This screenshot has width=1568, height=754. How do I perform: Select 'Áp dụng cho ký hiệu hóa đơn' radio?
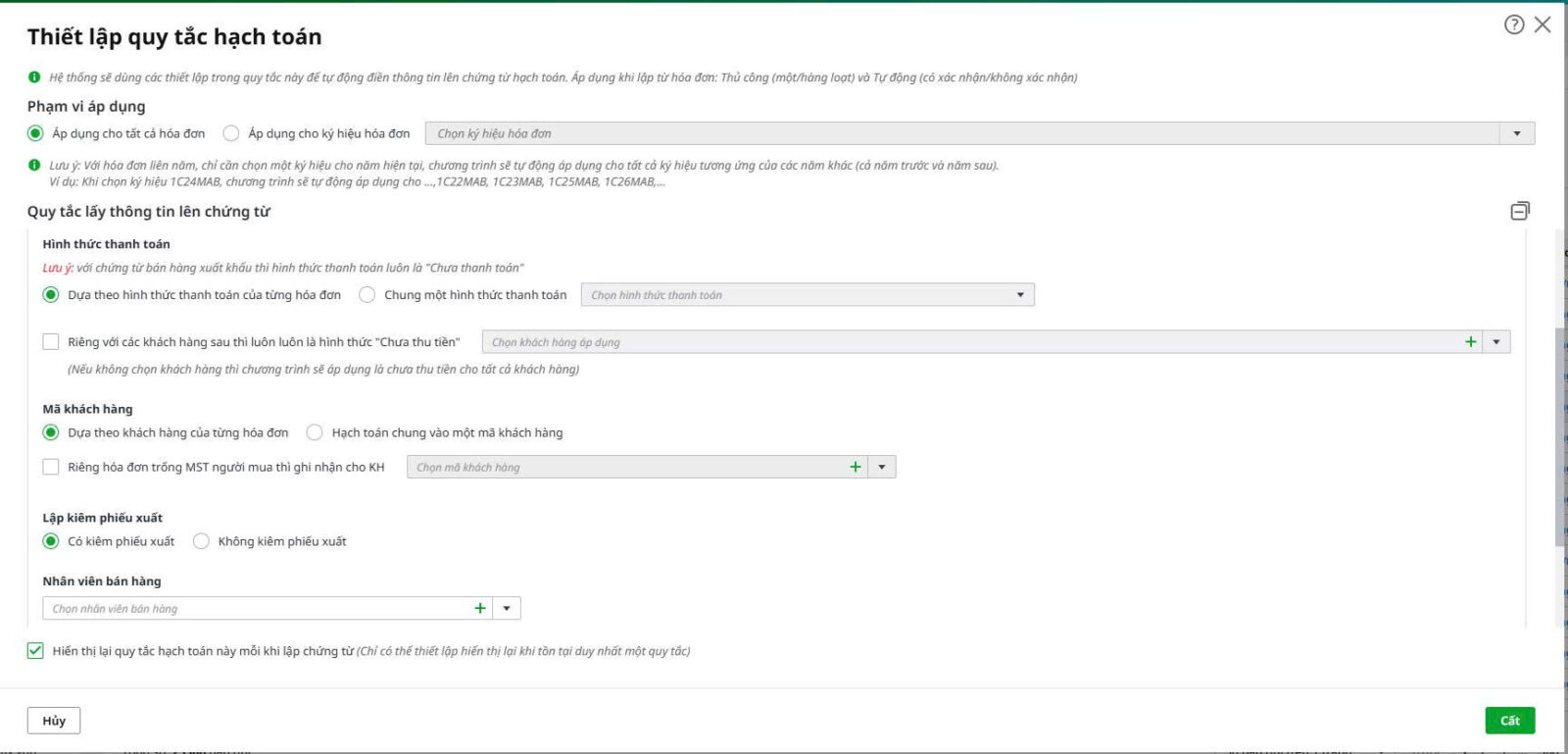[x=231, y=133]
